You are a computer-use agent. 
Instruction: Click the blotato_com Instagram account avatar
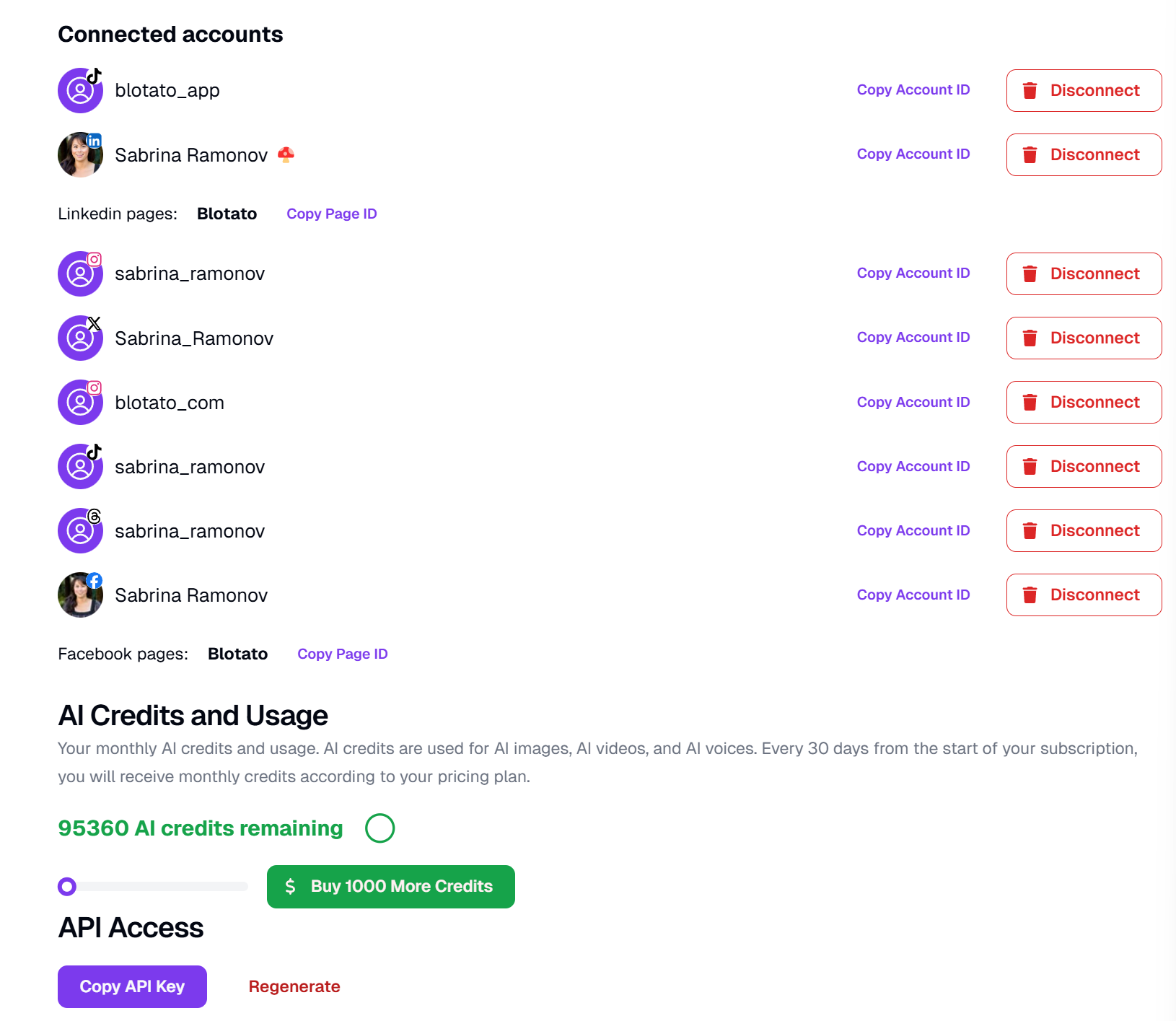[80, 403]
